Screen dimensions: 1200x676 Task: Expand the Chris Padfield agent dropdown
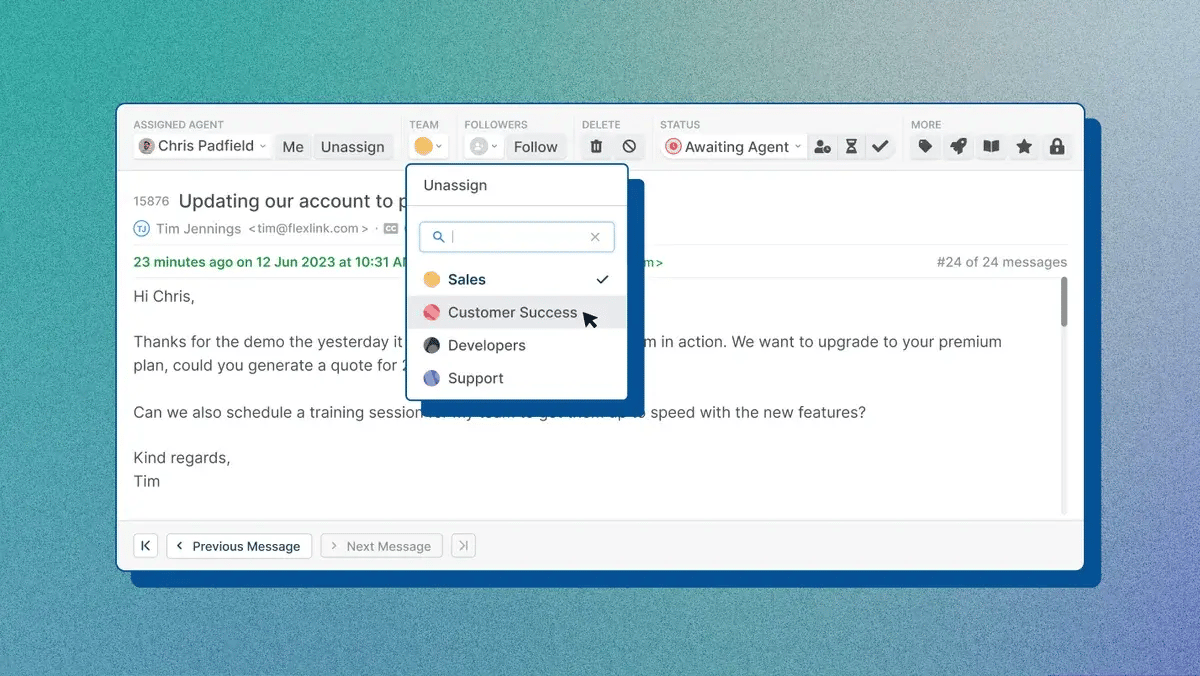201,146
